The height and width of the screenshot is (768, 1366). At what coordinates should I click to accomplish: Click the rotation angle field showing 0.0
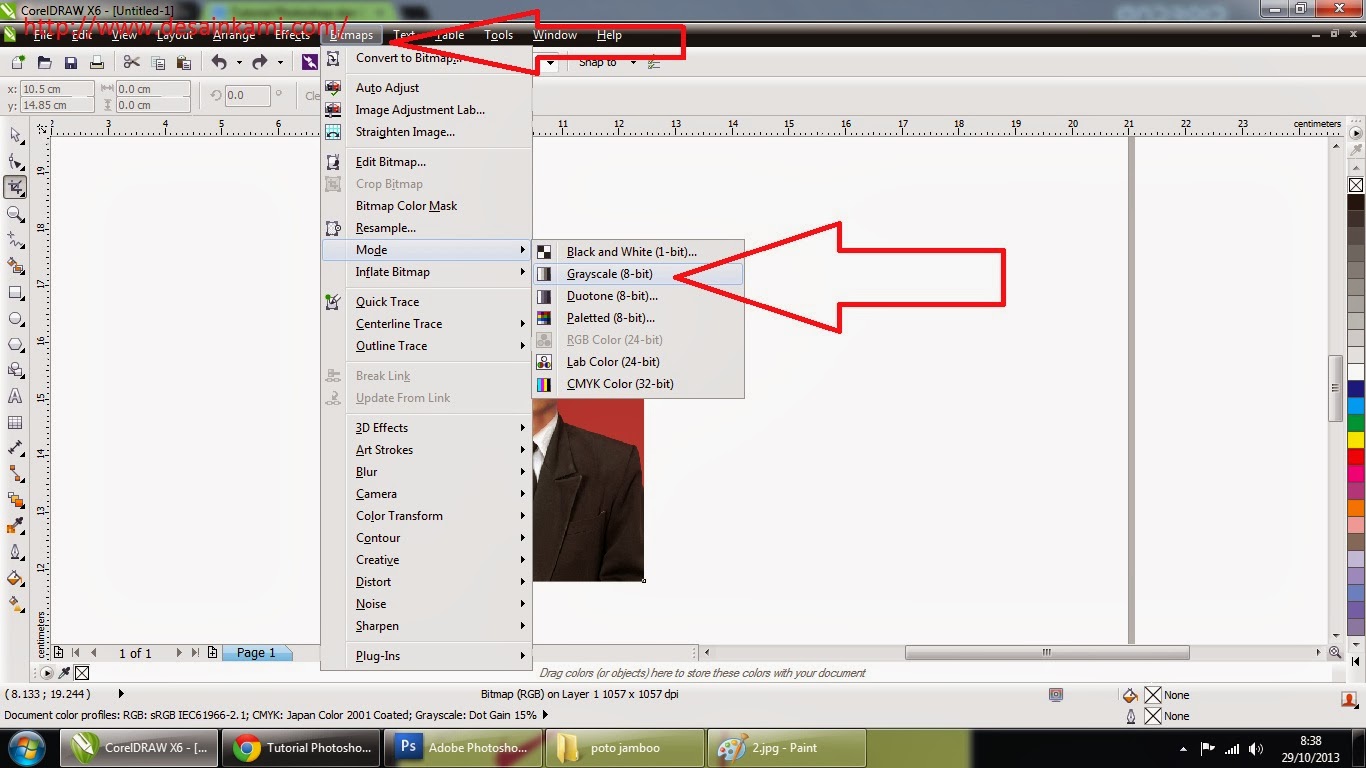[247, 96]
